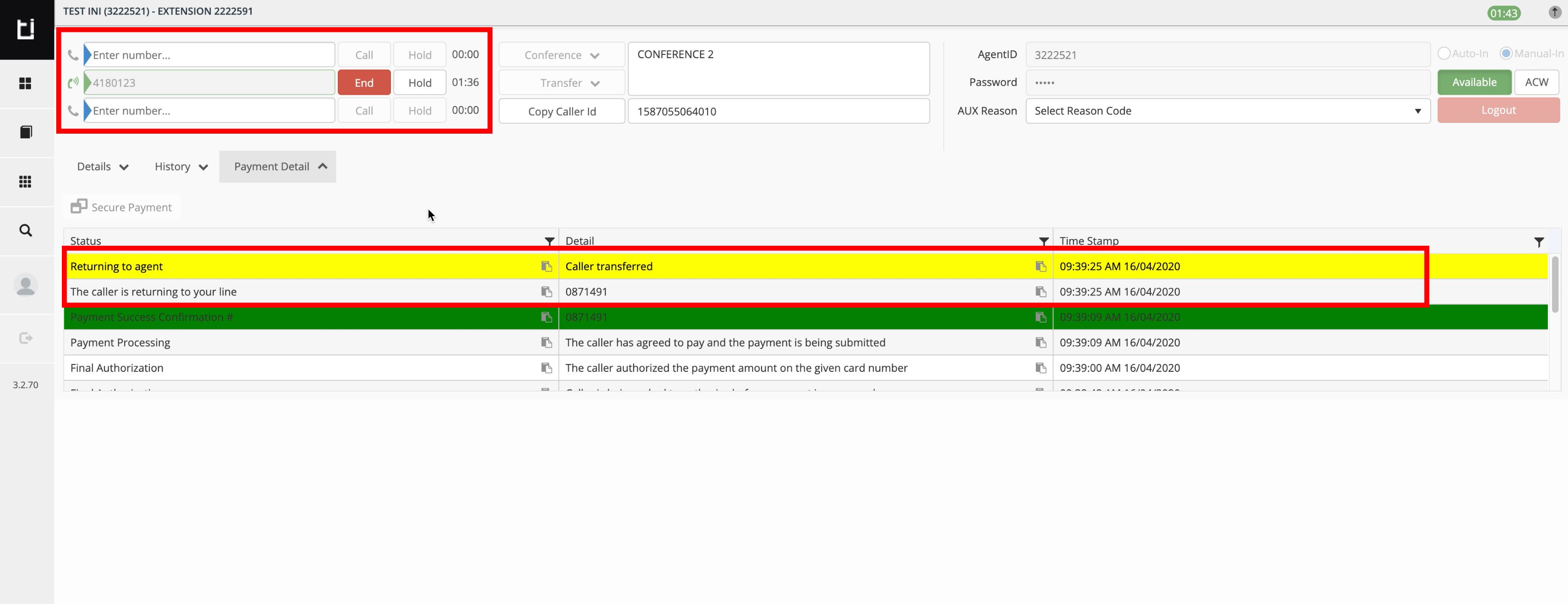This screenshot has width=1568, height=604.
Task: Click the 3.2.70 version label
Action: (x=26, y=385)
